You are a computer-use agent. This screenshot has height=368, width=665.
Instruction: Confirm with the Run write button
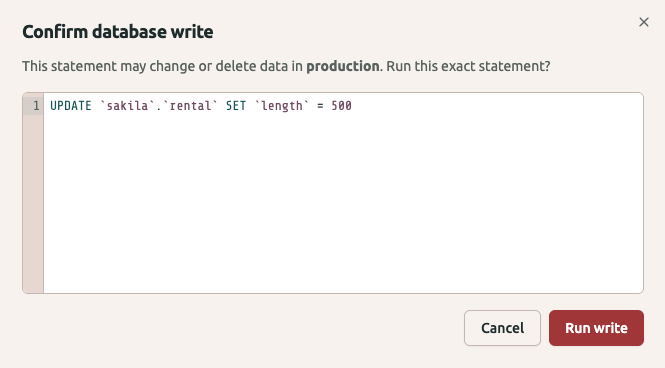point(596,328)
